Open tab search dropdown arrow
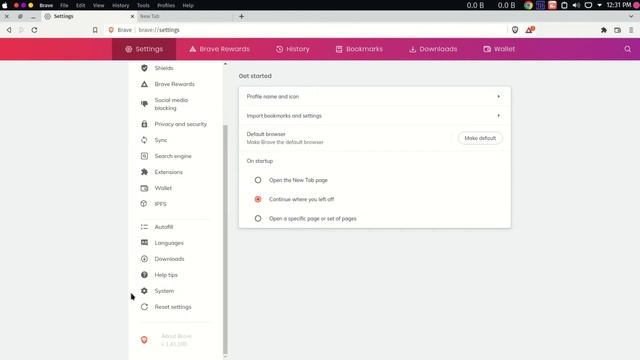This screenshot has width=640, height=360. (x=631, y=16)
